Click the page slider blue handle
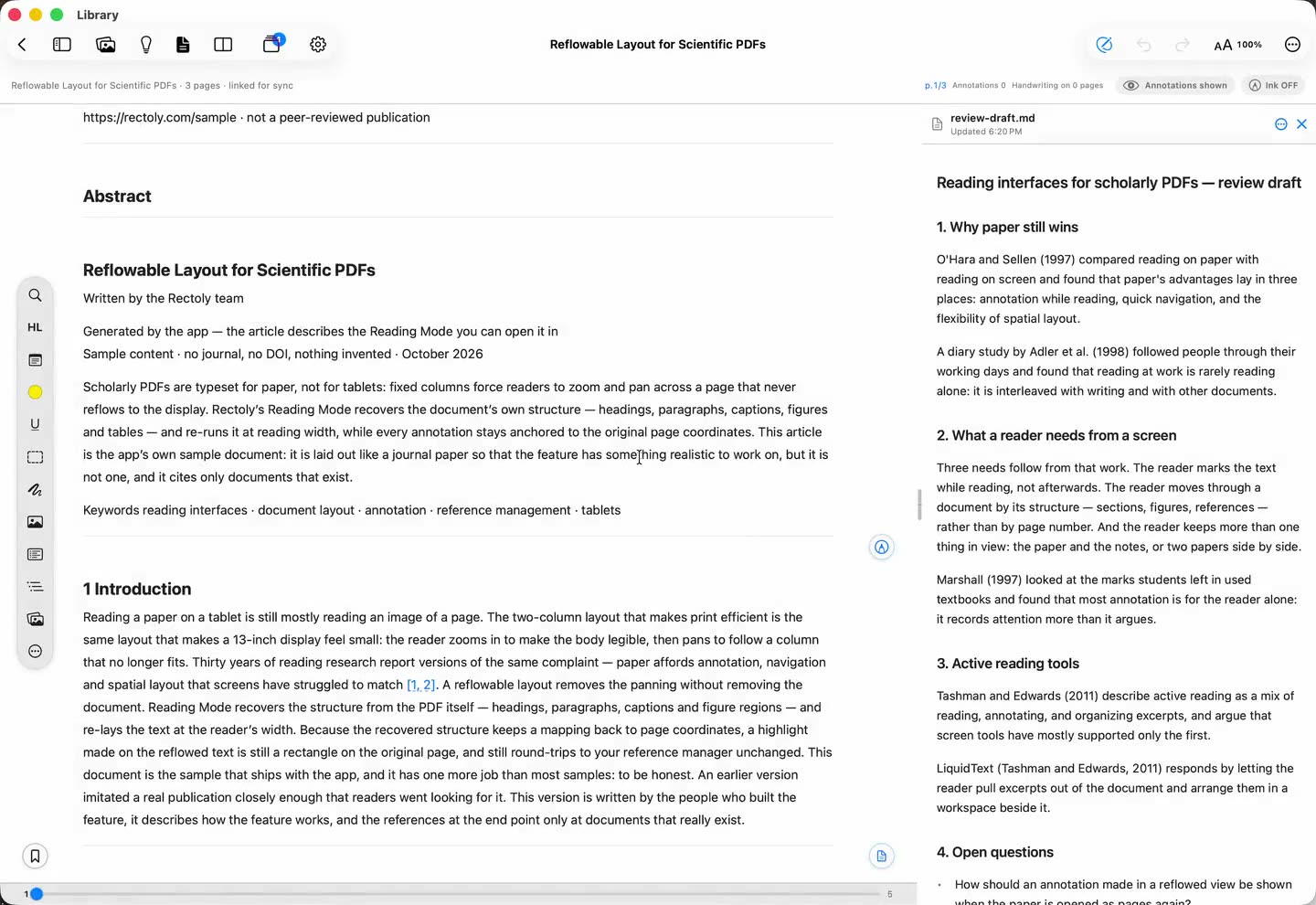 (x=37, y=894)
